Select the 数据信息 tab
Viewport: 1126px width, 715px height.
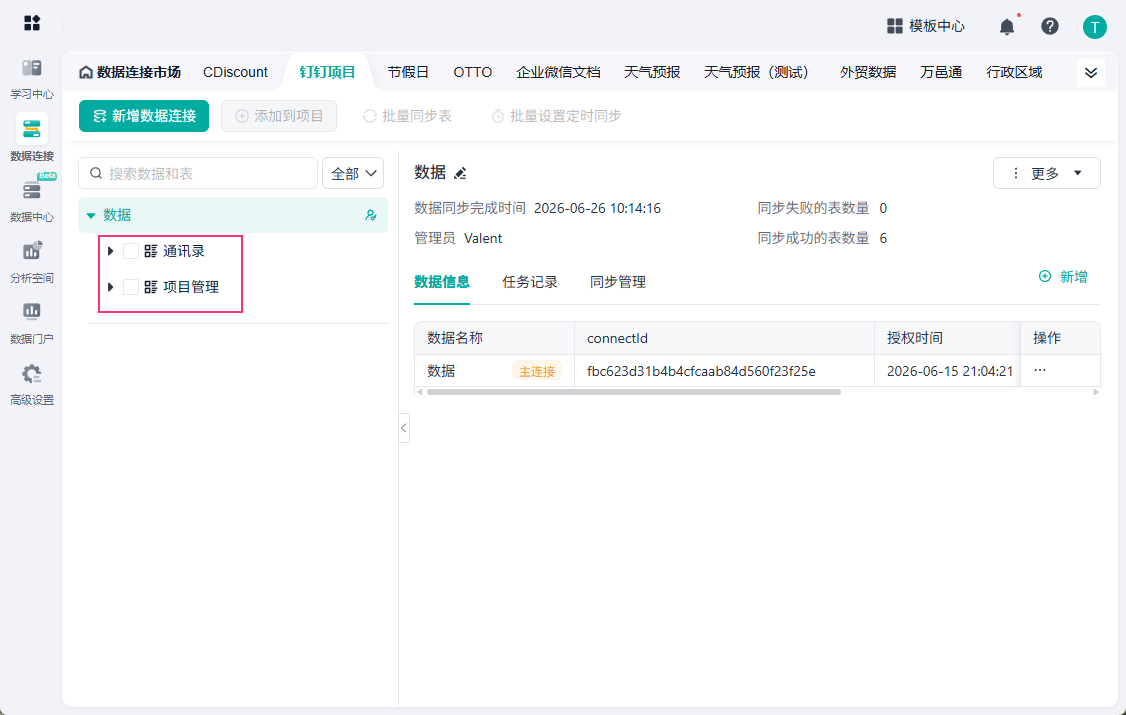pyautogui.click(x=442, y=282)
